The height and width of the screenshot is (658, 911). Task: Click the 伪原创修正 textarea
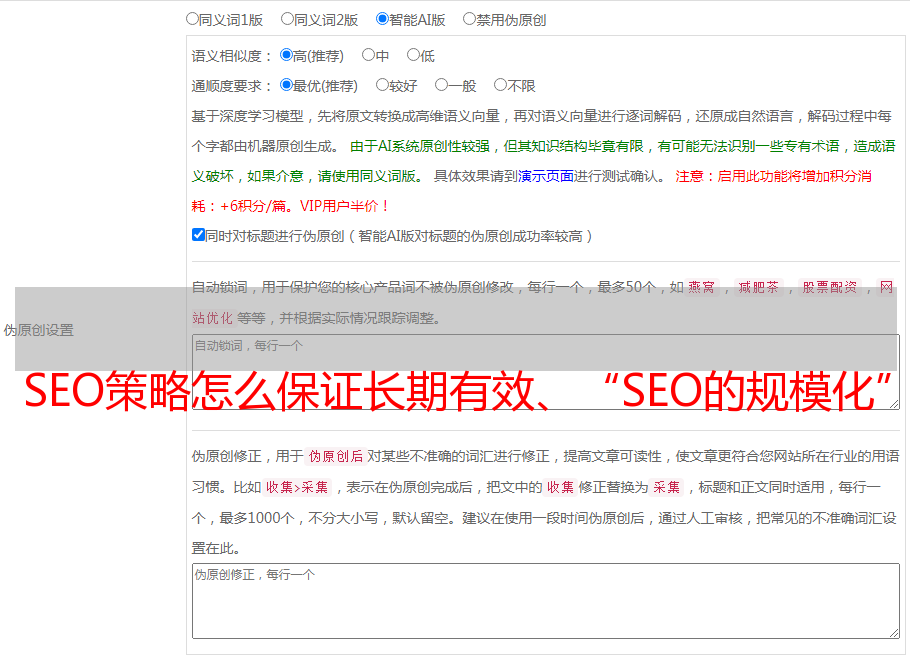546,601
